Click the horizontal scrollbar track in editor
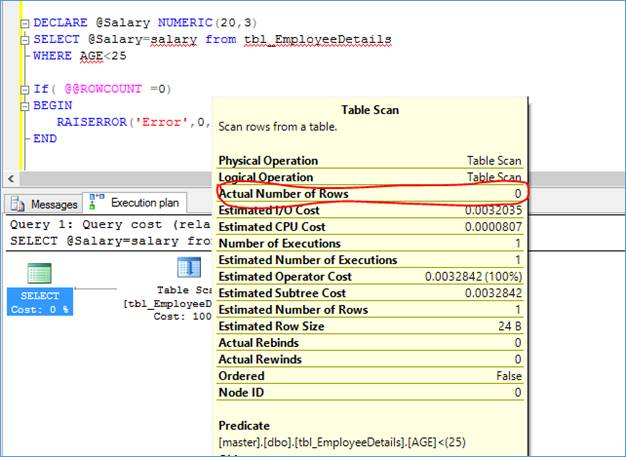This screenshot has height=457, width=626. tap(116, 179)
